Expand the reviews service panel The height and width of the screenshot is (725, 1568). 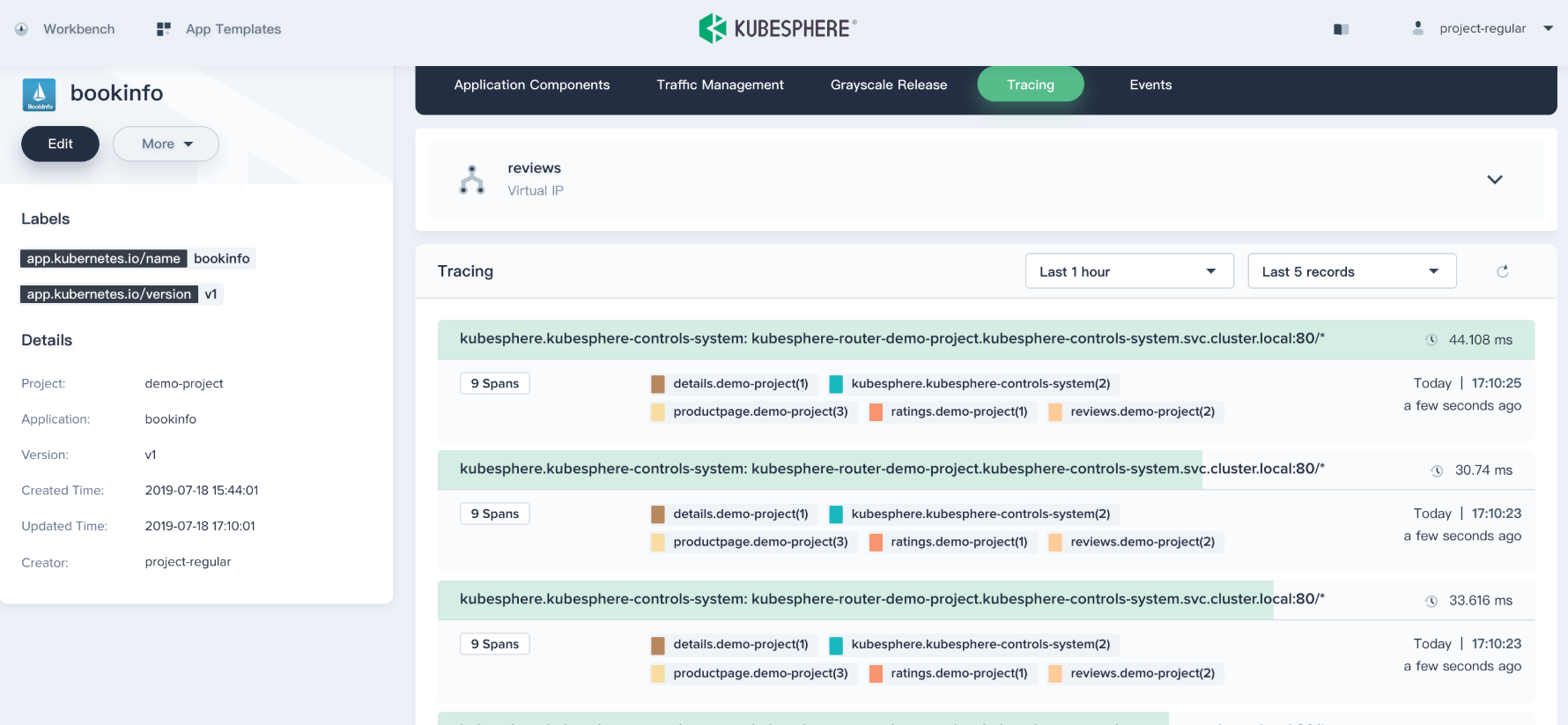pos(1495,180)
